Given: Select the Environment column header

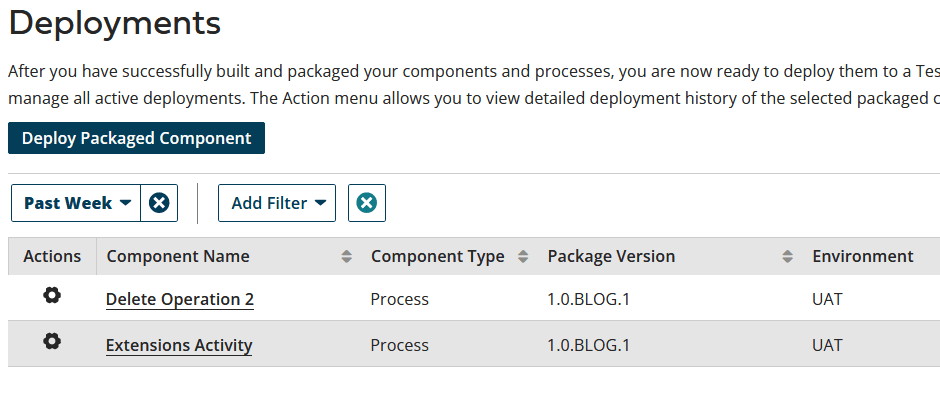Looking at the screenshot, I should (863, 257).
